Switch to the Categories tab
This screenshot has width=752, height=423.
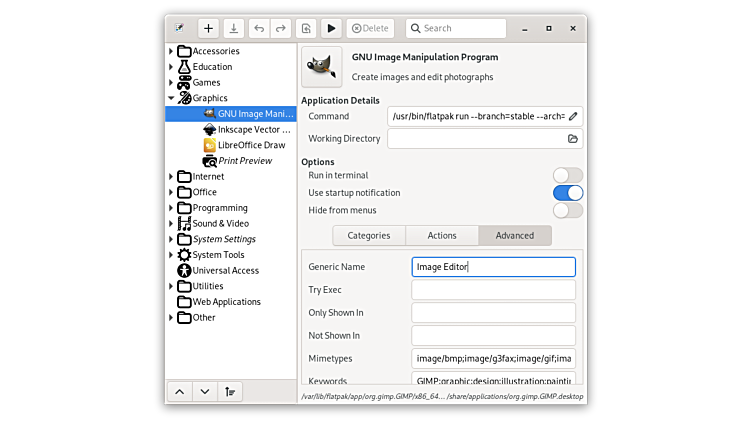369,236
